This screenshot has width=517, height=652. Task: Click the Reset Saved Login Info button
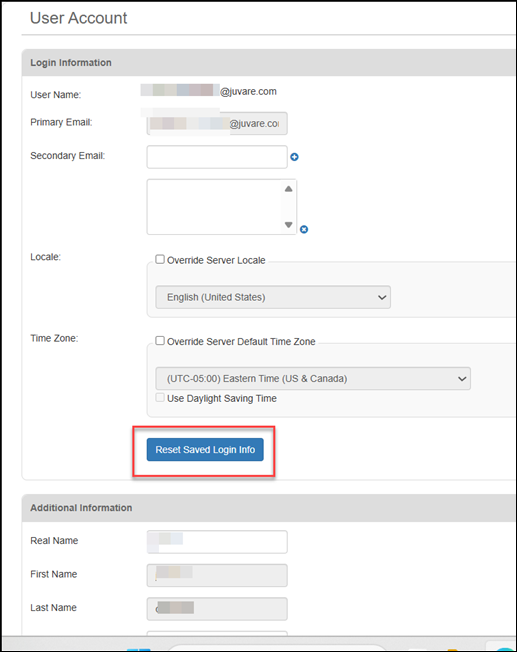[205, 449]
